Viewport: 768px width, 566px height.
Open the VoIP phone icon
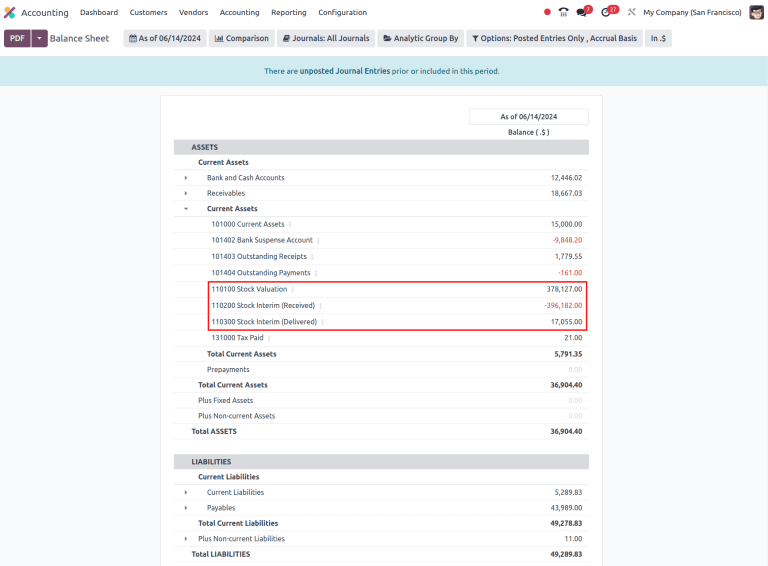(x=563, y=12)
